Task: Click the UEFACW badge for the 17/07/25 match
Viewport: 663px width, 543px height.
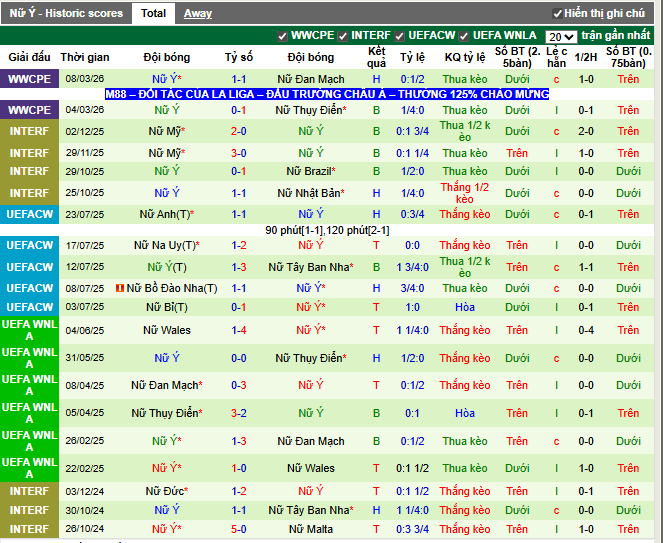Action: point(29,245)
